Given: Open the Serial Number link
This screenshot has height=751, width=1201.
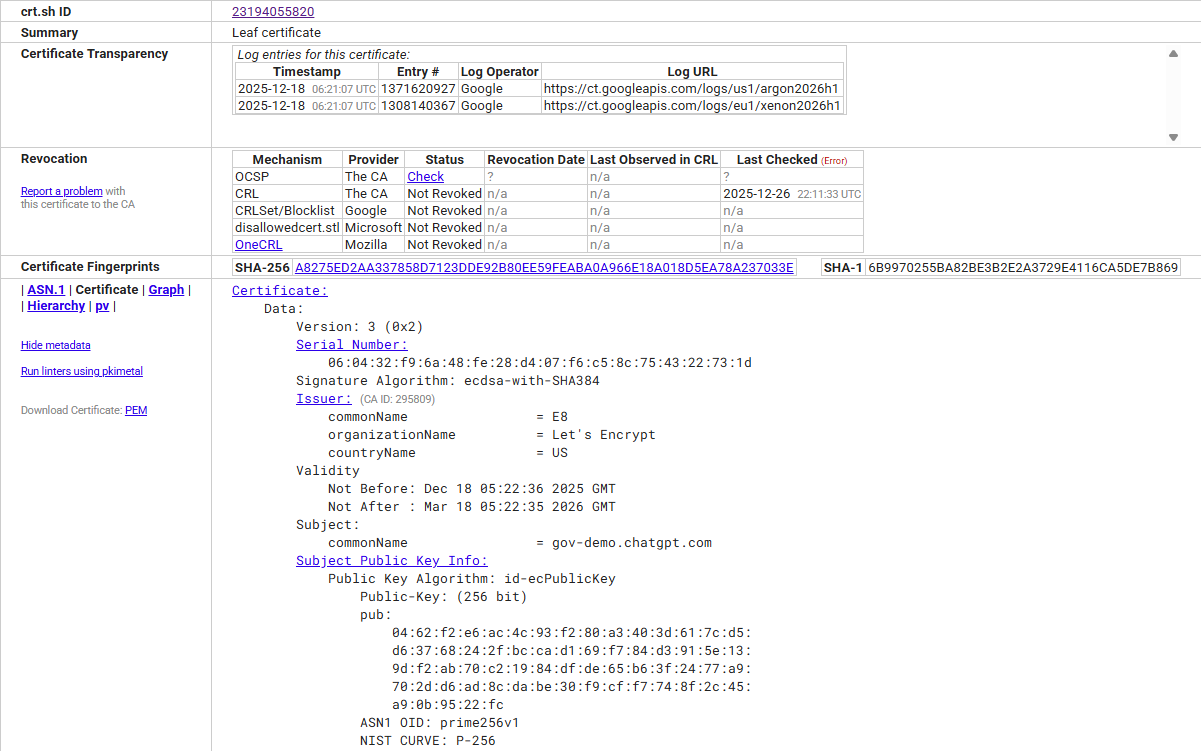Looking at the screenshot, I should (x=351, y=344).
